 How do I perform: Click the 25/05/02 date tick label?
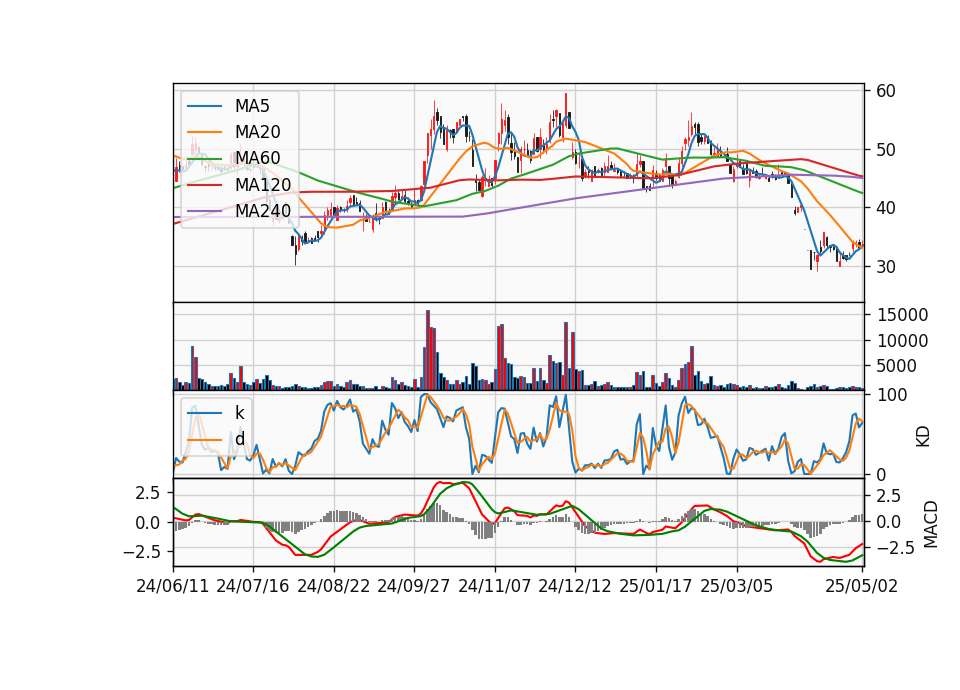861,586
